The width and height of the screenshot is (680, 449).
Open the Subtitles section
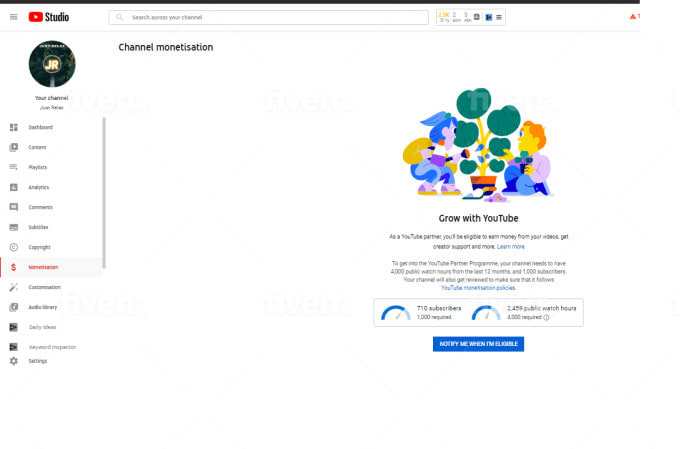[38, 227]
